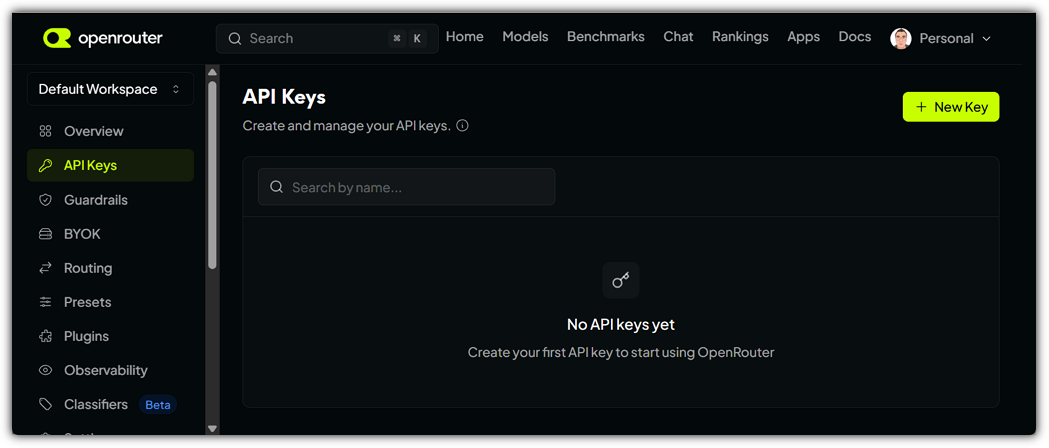Open the Models page

525,37
